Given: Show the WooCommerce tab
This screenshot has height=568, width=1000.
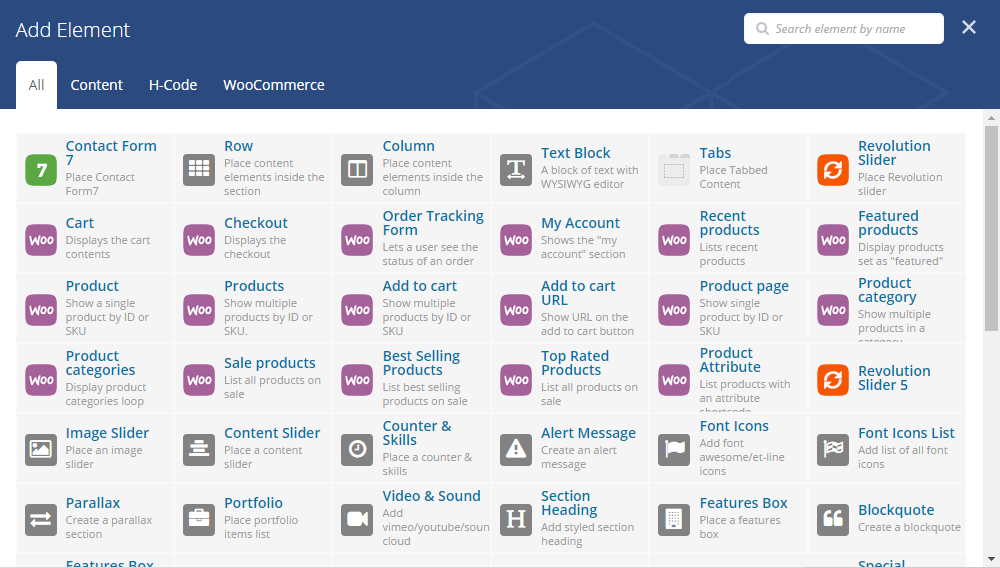Looking at the screenshot, I should [274, 85].
